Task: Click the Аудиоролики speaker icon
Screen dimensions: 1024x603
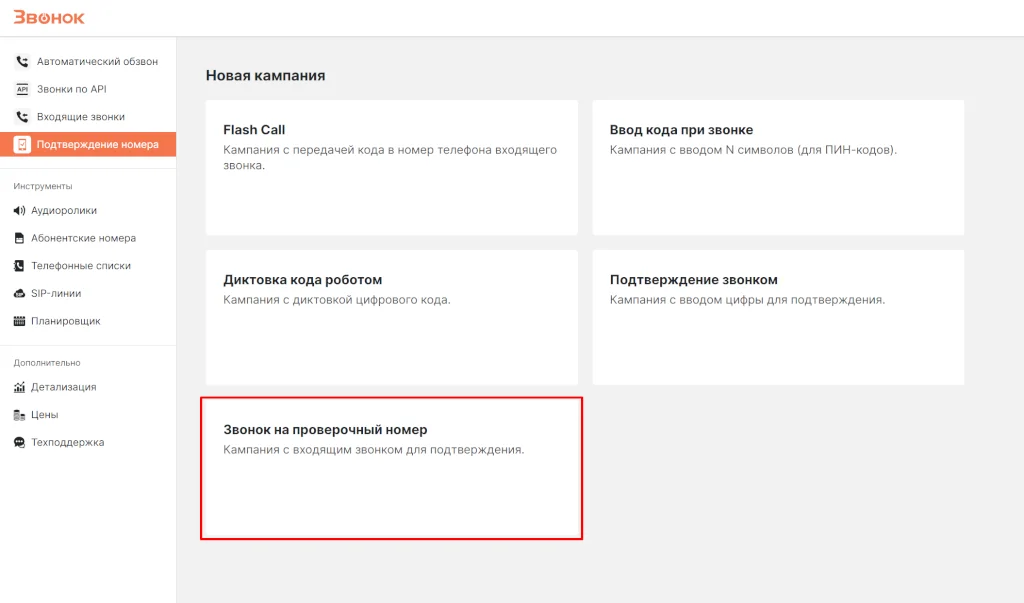Action: (20, 211)
